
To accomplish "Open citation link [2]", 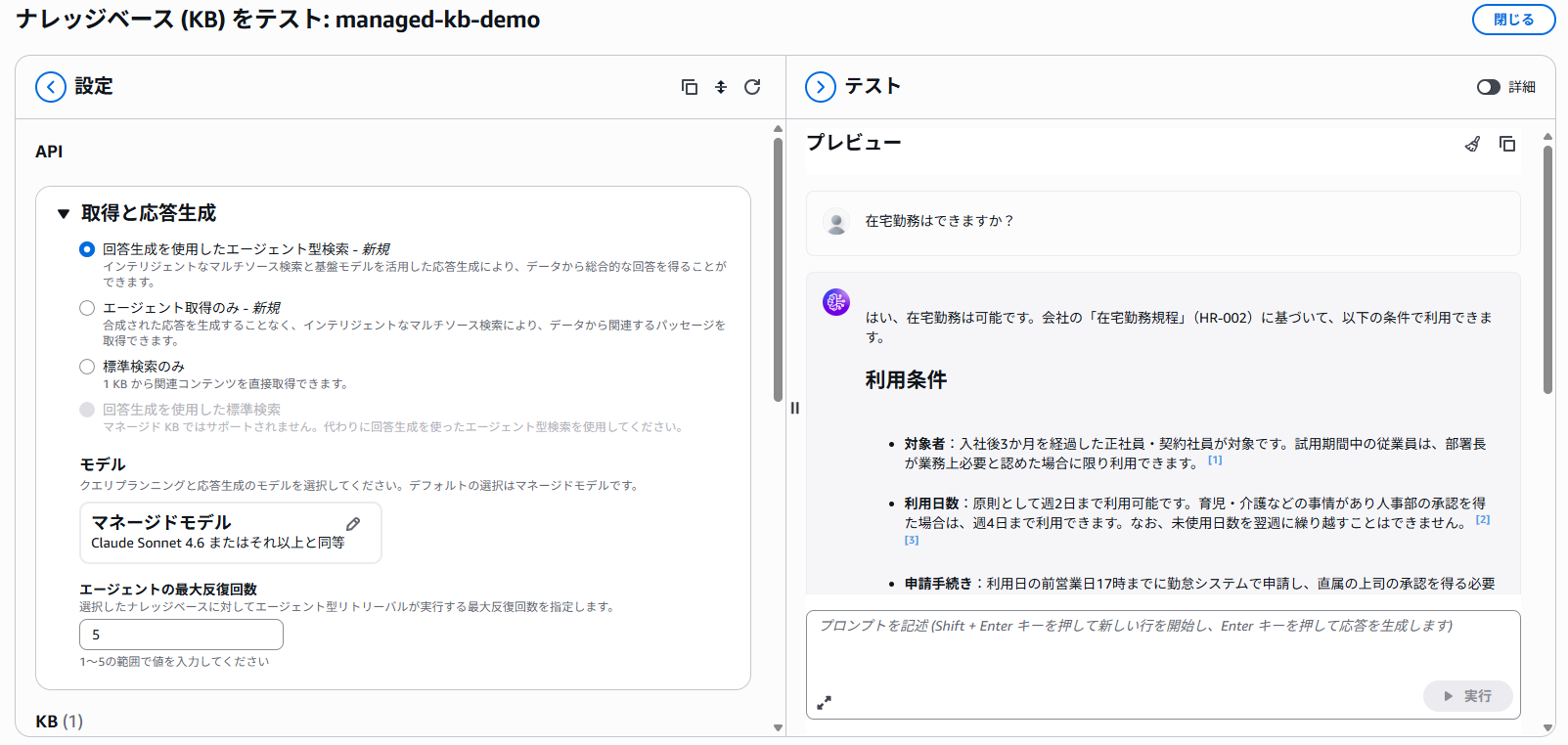I will click(x=1483, y=519).
